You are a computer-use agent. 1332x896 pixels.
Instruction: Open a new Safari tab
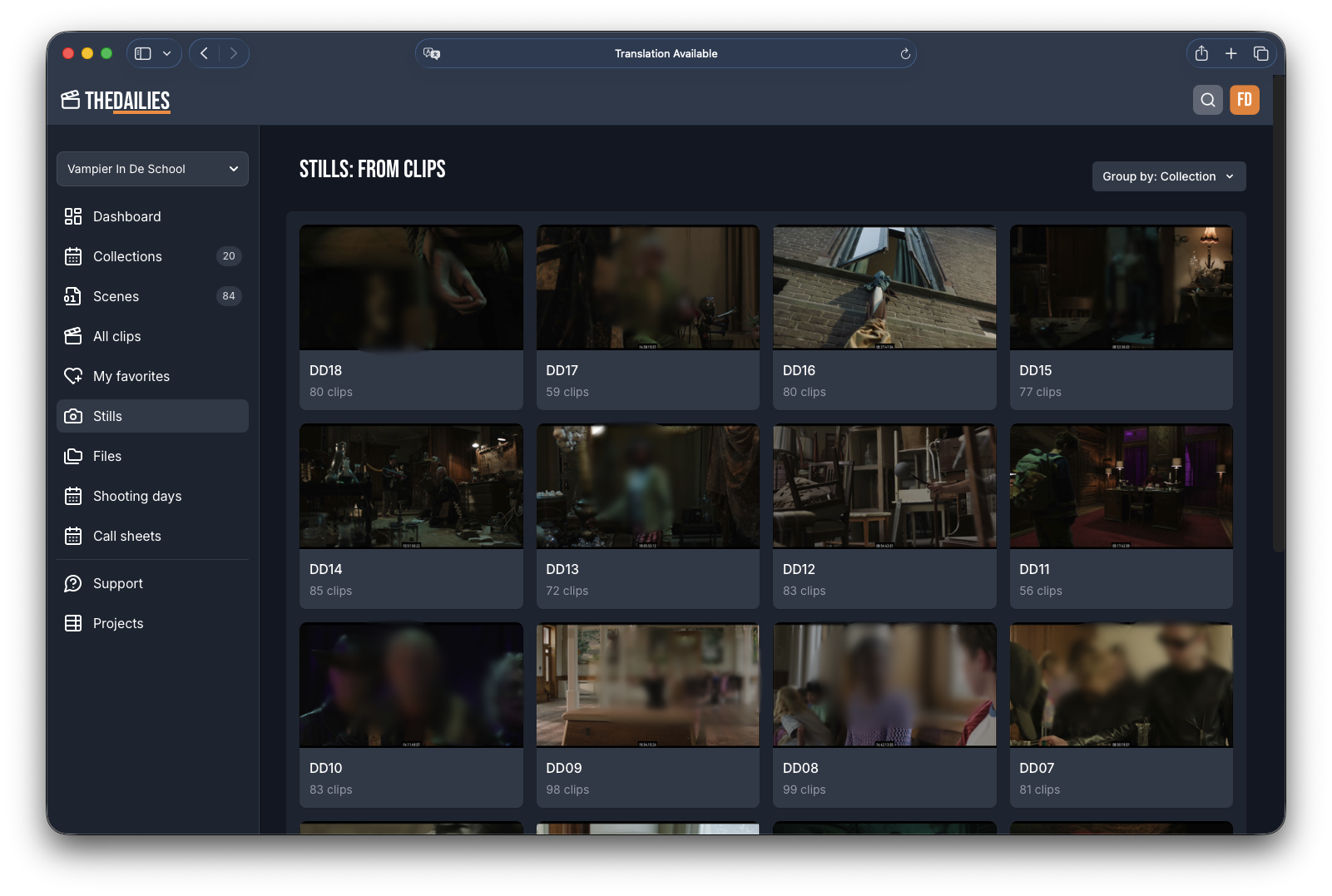pyautogui.click(x=1231, y=53)
